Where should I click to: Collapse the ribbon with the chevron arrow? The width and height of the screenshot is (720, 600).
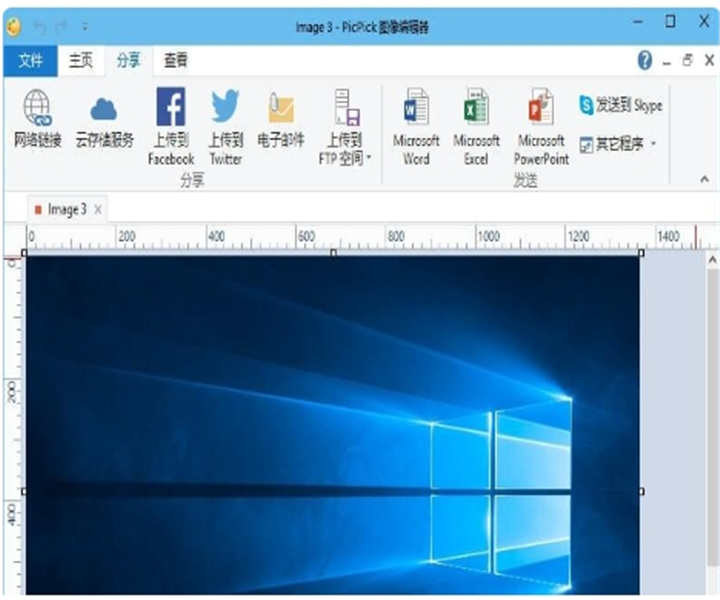[705, 179]
